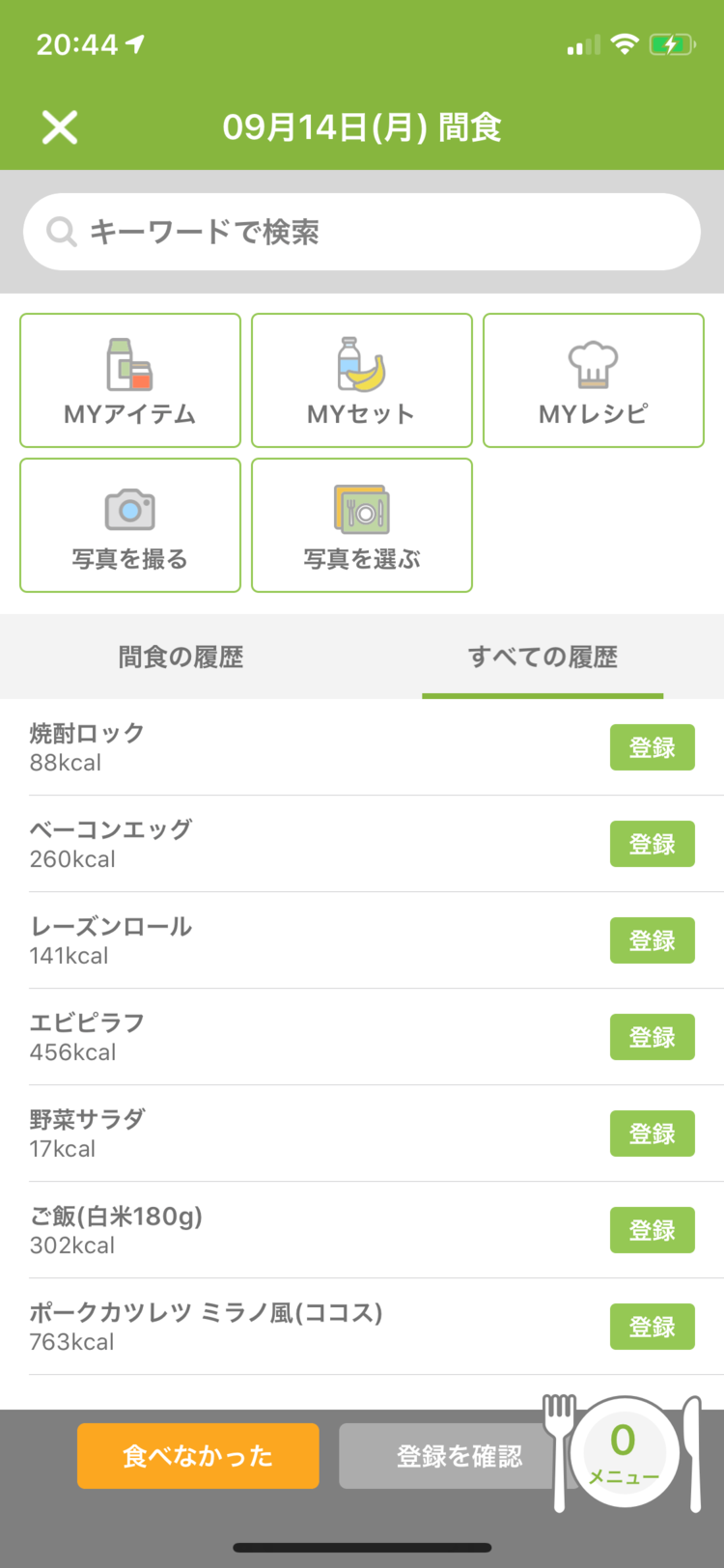Click the キーワードで検索 search field
Screen dimensions: 724x1568
point(362,232)
